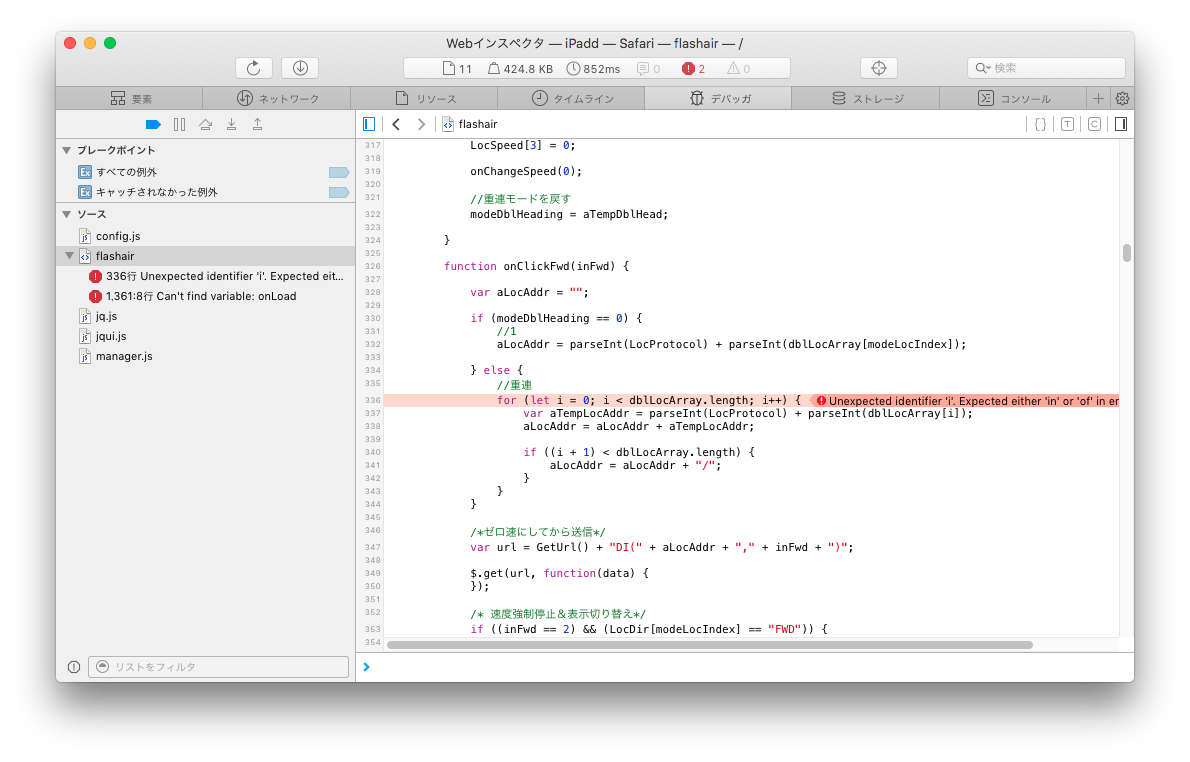Toggle the type information T icon
Screen dimensions: 1190x762
(1068, 124)
